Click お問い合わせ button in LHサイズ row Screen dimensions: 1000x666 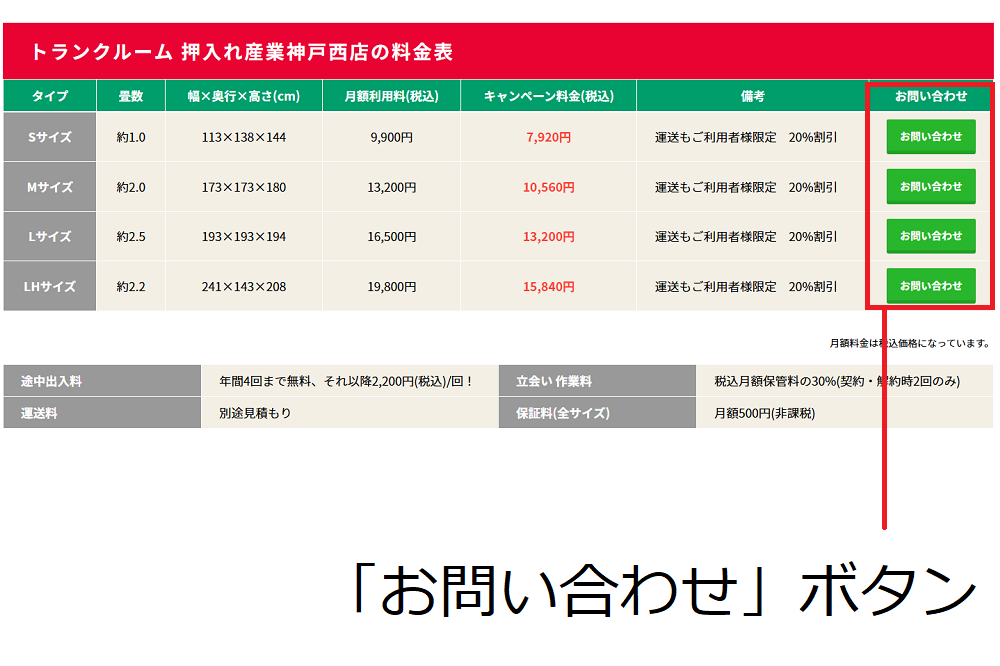[930, 286]
